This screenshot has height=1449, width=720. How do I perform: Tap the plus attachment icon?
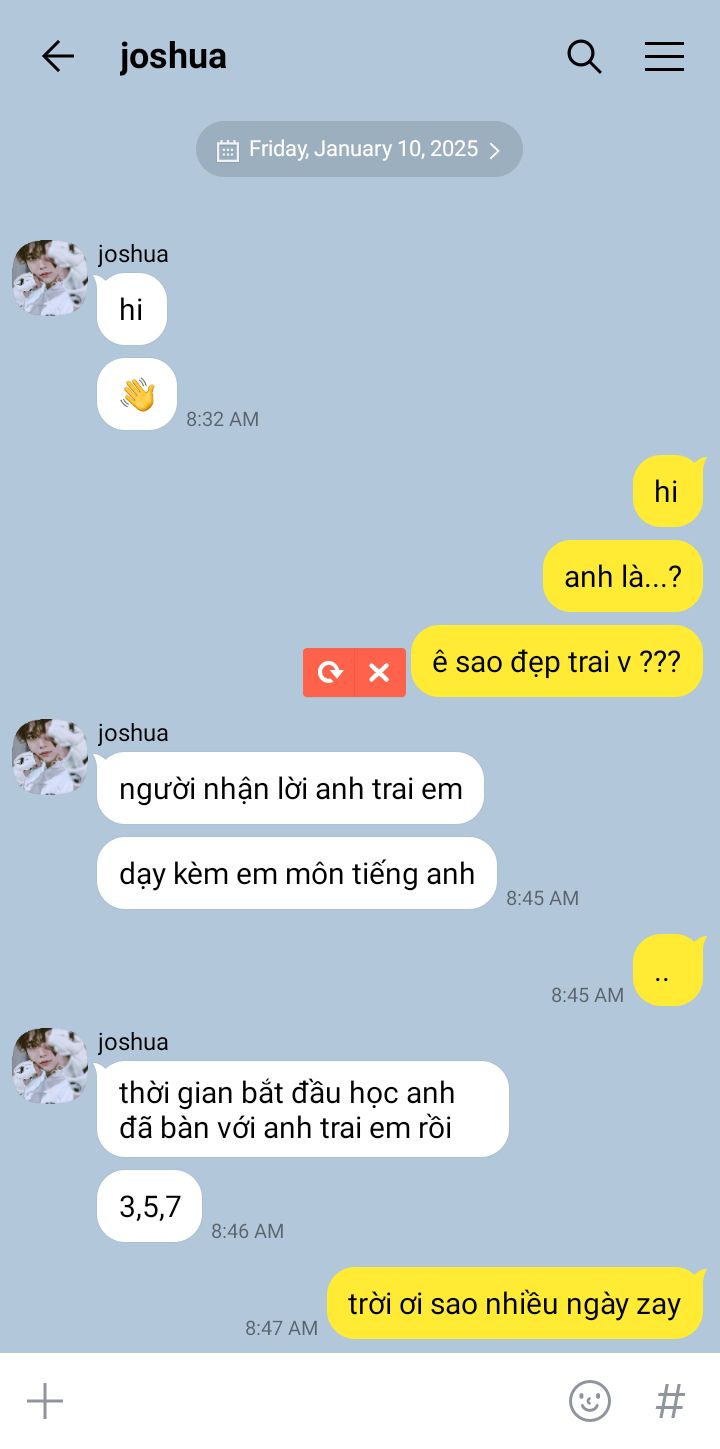(x=45, y=1401)
